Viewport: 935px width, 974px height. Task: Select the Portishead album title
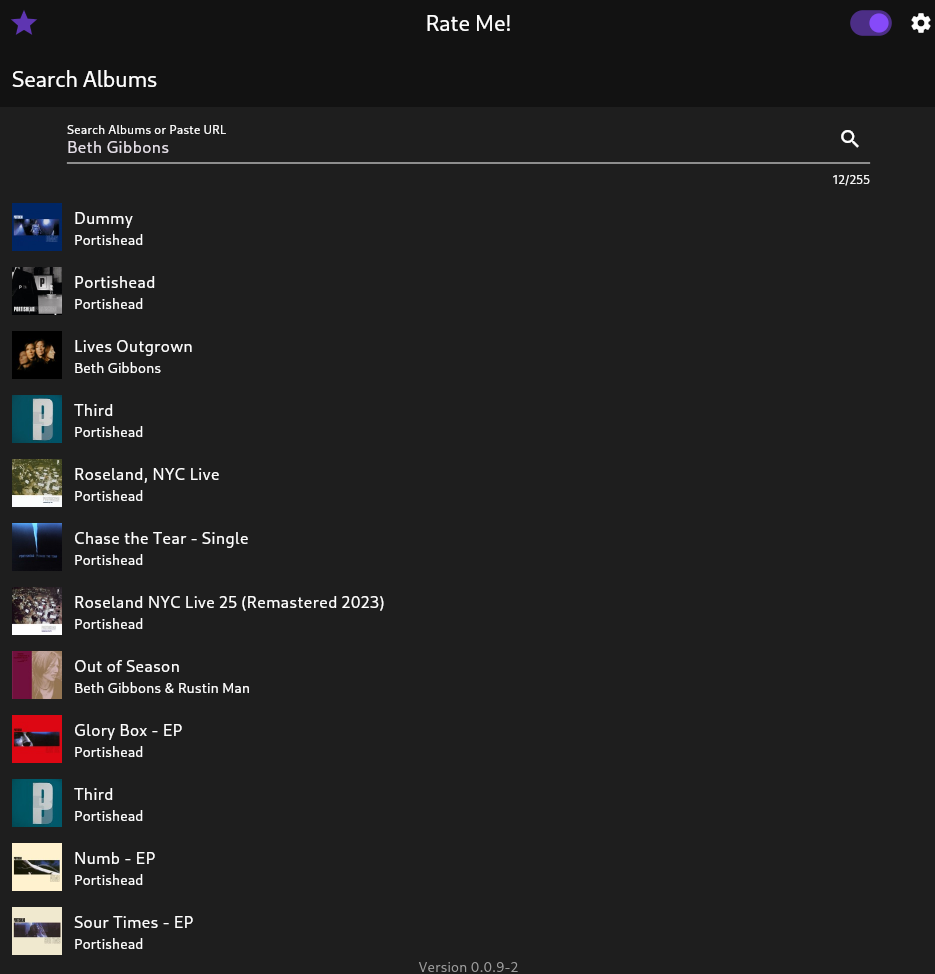[x=114, y=282]
